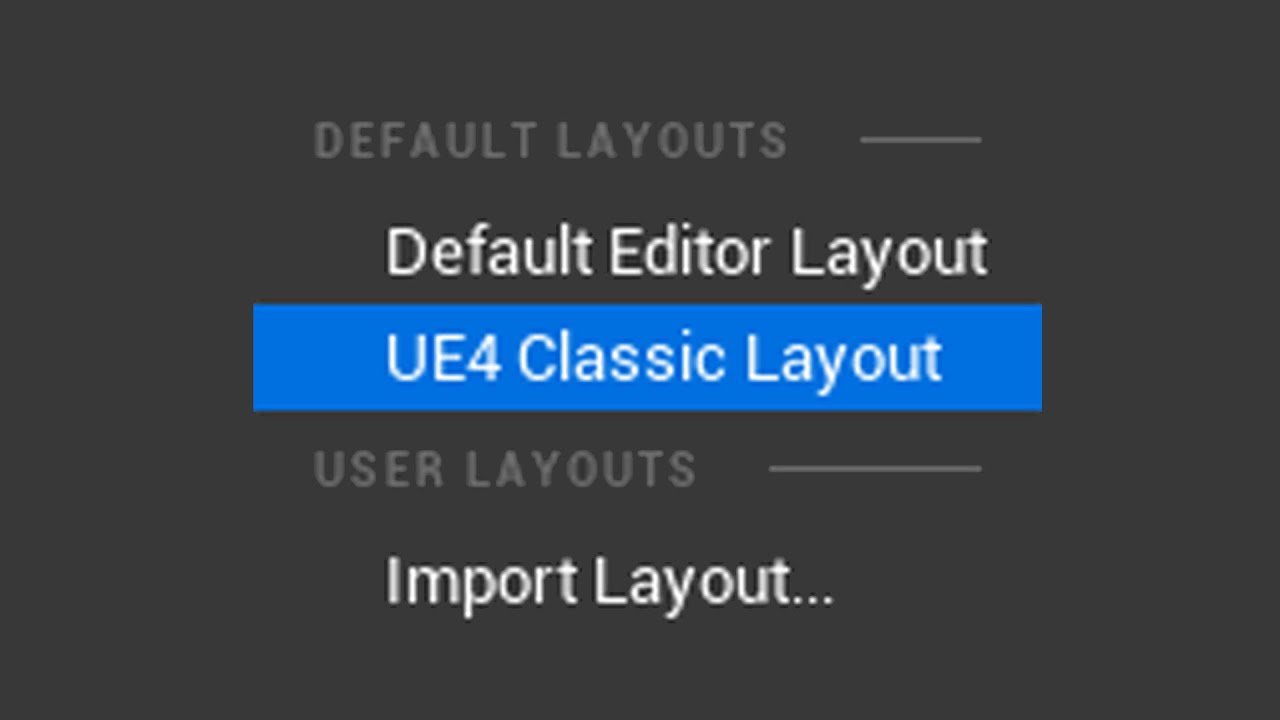Click the "Import Layout..." text
This screenshot has width=1280, height=720.
pyautogui.click(x=609, y=581)
